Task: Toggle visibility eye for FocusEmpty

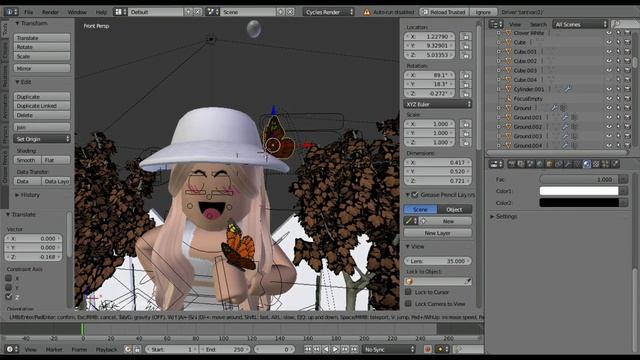Action: [x=609, y=98]
